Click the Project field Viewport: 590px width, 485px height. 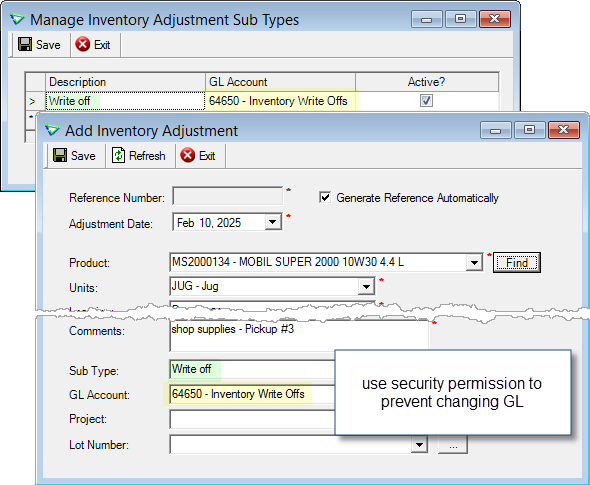pyautogui.click(x=252, y=419)
